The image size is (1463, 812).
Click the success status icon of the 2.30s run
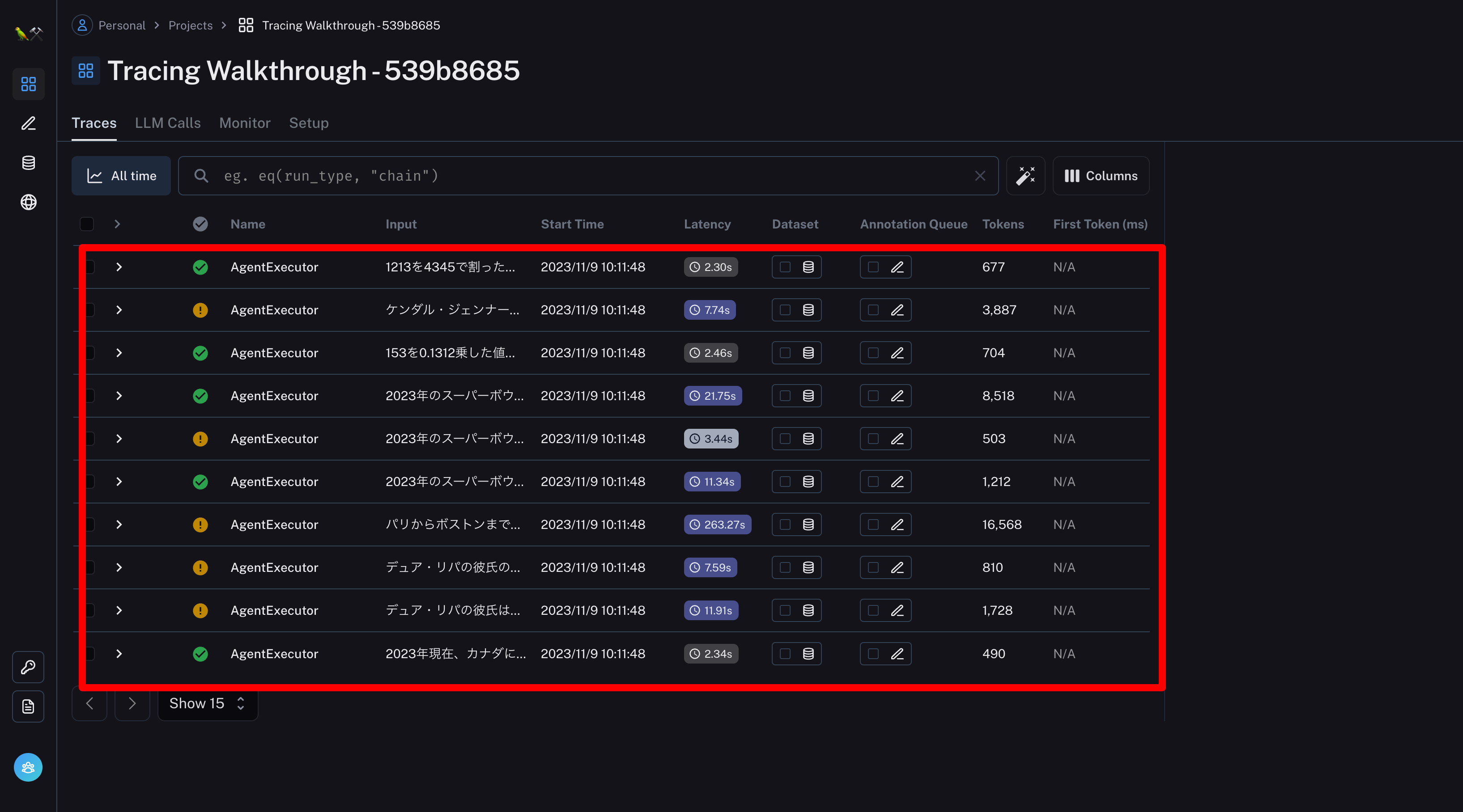coord(200,267)
